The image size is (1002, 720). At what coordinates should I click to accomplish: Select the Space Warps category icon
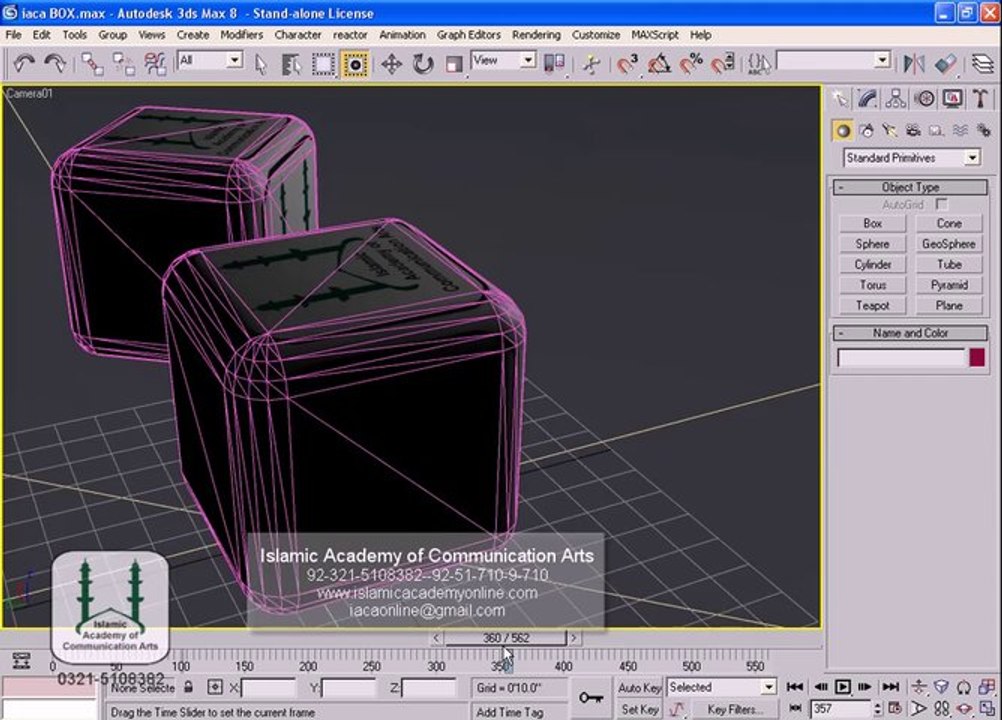(x=960, y=130)
